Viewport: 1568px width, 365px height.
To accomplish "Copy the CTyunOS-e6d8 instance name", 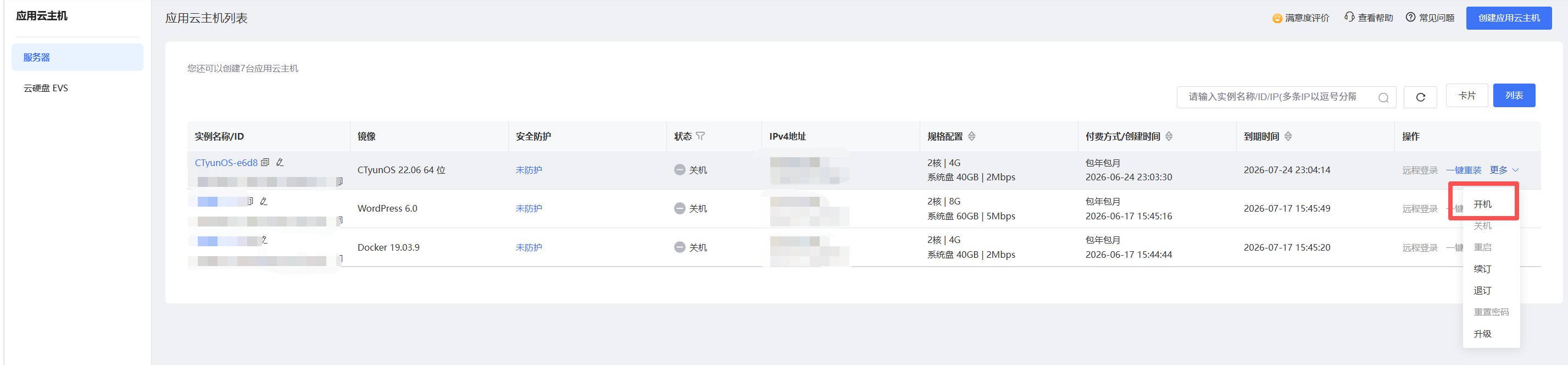I will click(265, 163).
